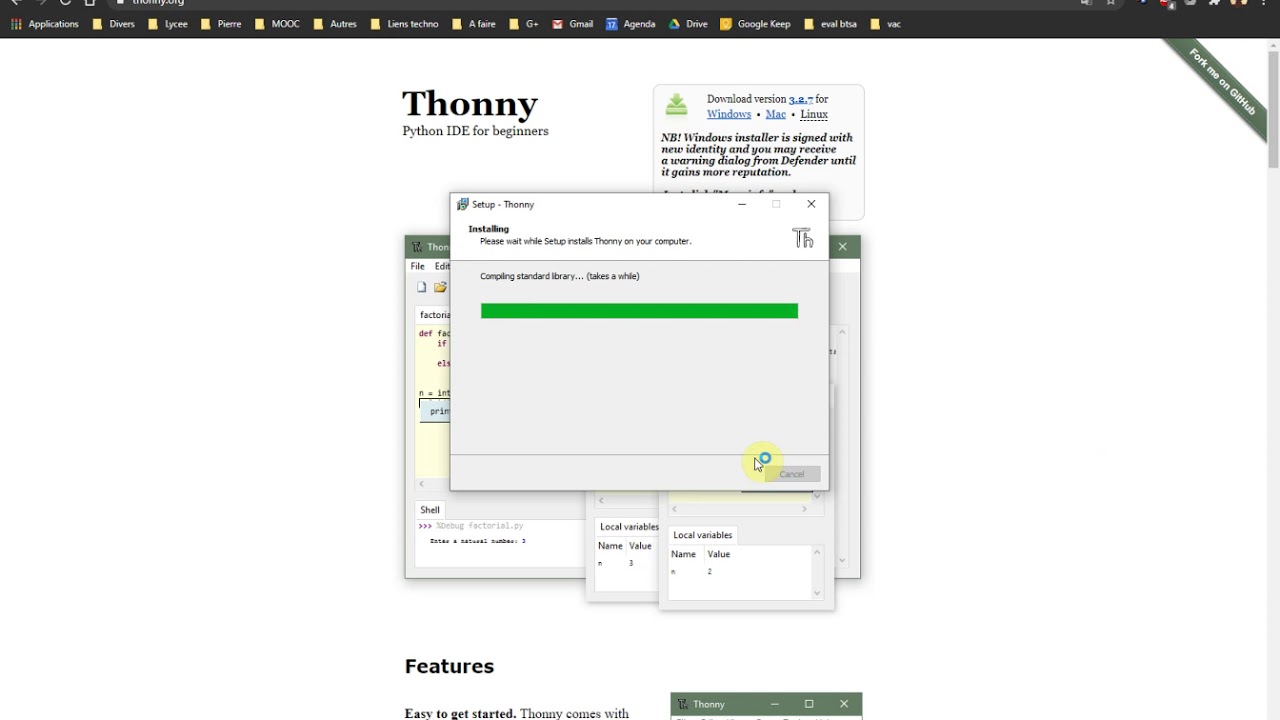Screen dimensions: 1280x720
Task: Click the Features heading
Action: click(449, 666)
